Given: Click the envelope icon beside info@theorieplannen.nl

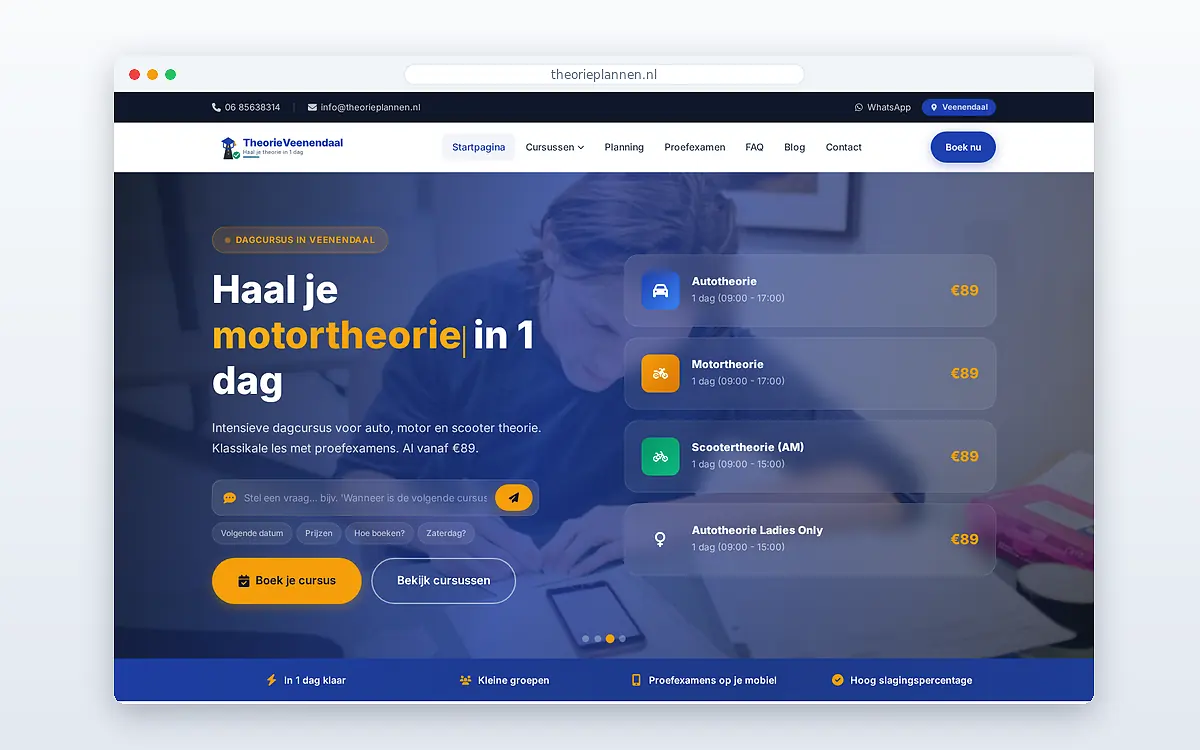Looking at the screenshot, I should pos(312,107).
